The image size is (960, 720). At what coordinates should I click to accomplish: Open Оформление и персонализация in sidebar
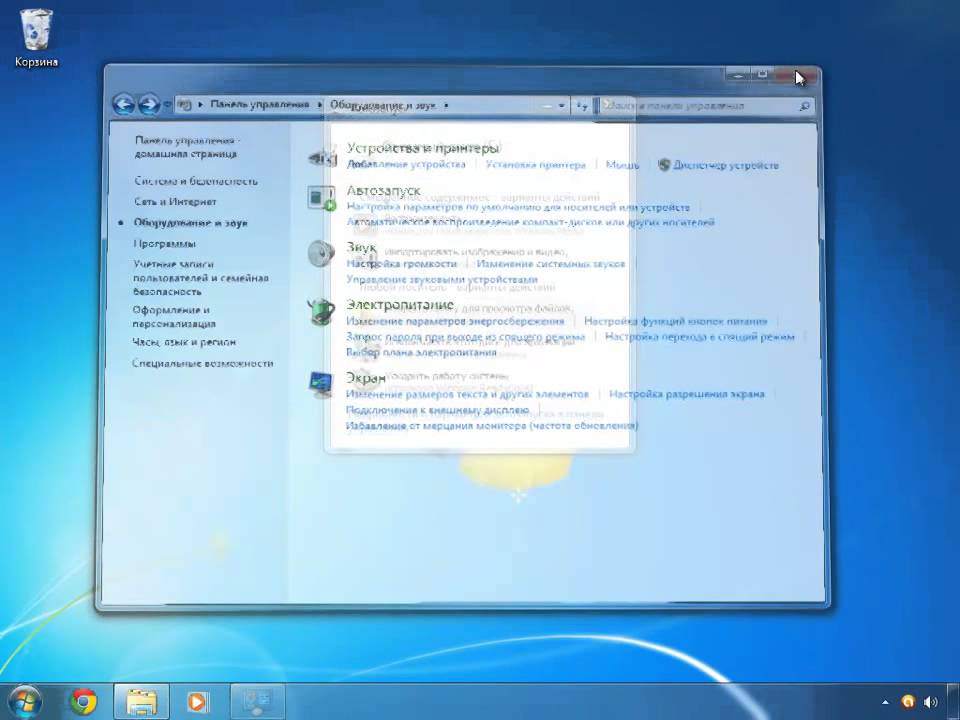point(174,317)
